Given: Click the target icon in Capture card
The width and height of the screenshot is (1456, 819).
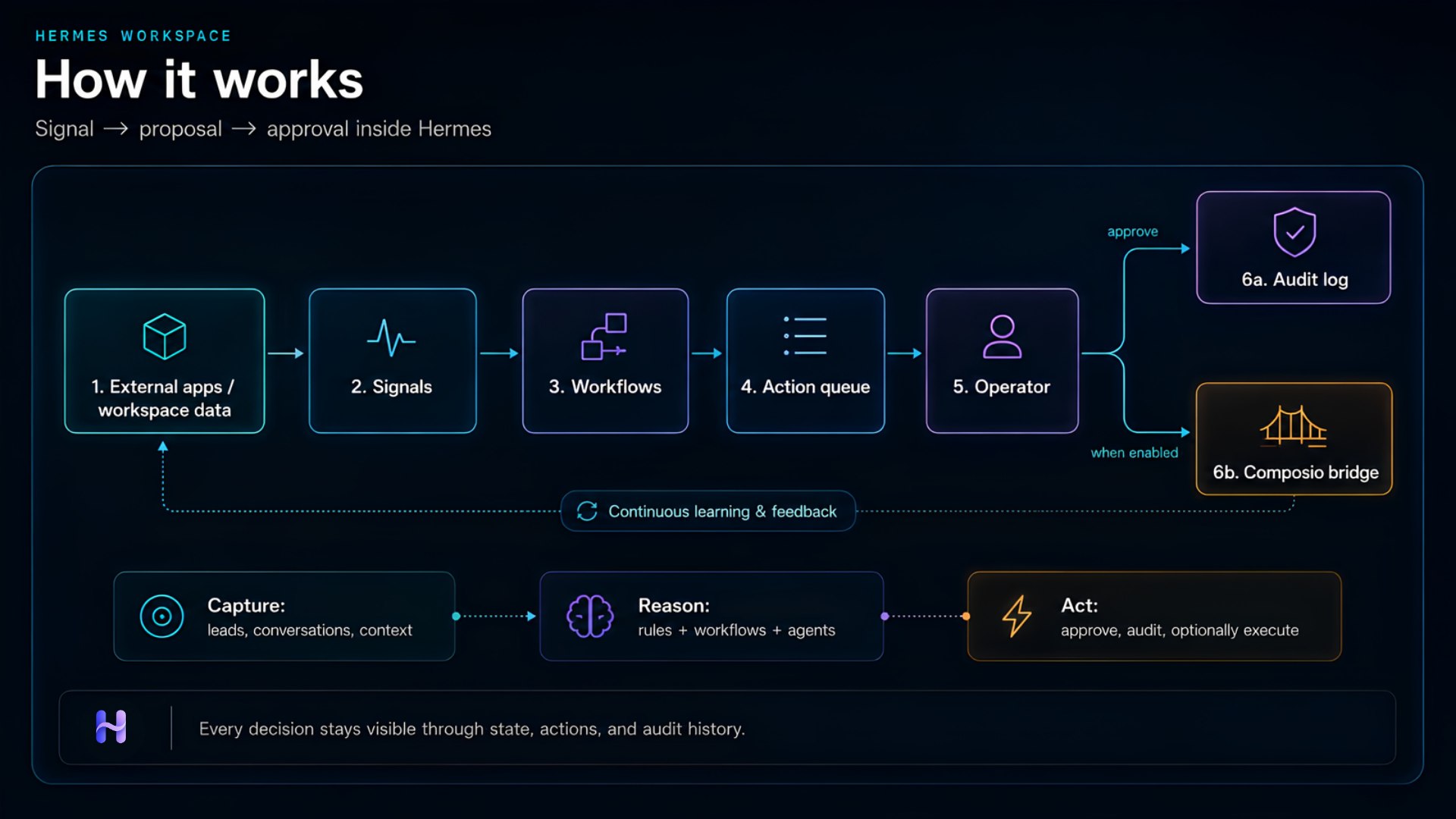Looking at the screenshot, I should pos(162,616).
